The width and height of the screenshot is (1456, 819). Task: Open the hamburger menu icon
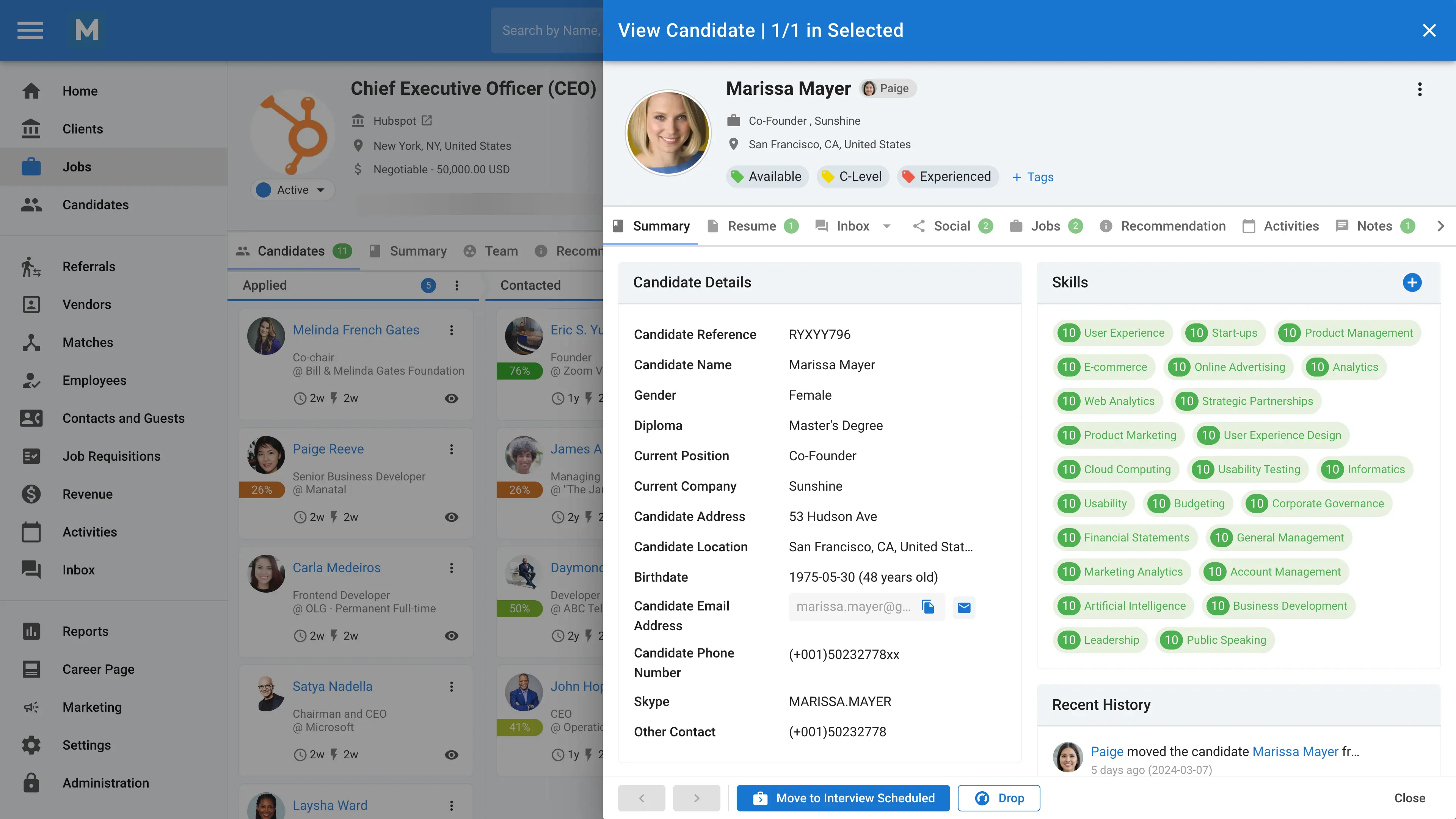point(30,30)
